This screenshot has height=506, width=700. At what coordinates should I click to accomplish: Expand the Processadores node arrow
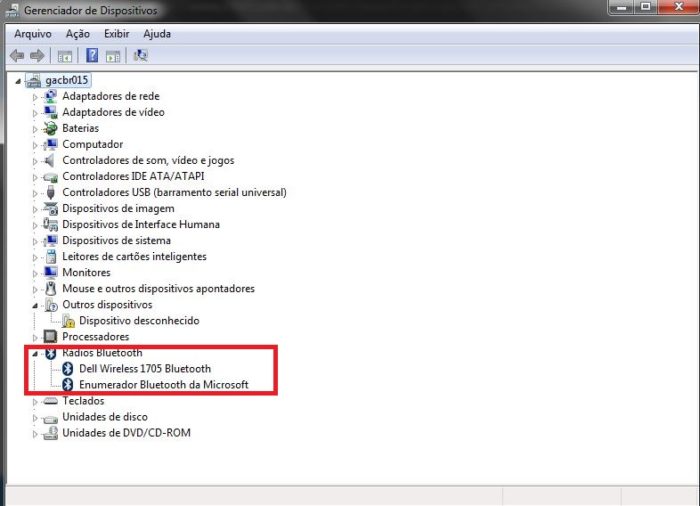[x=35, y=338]
